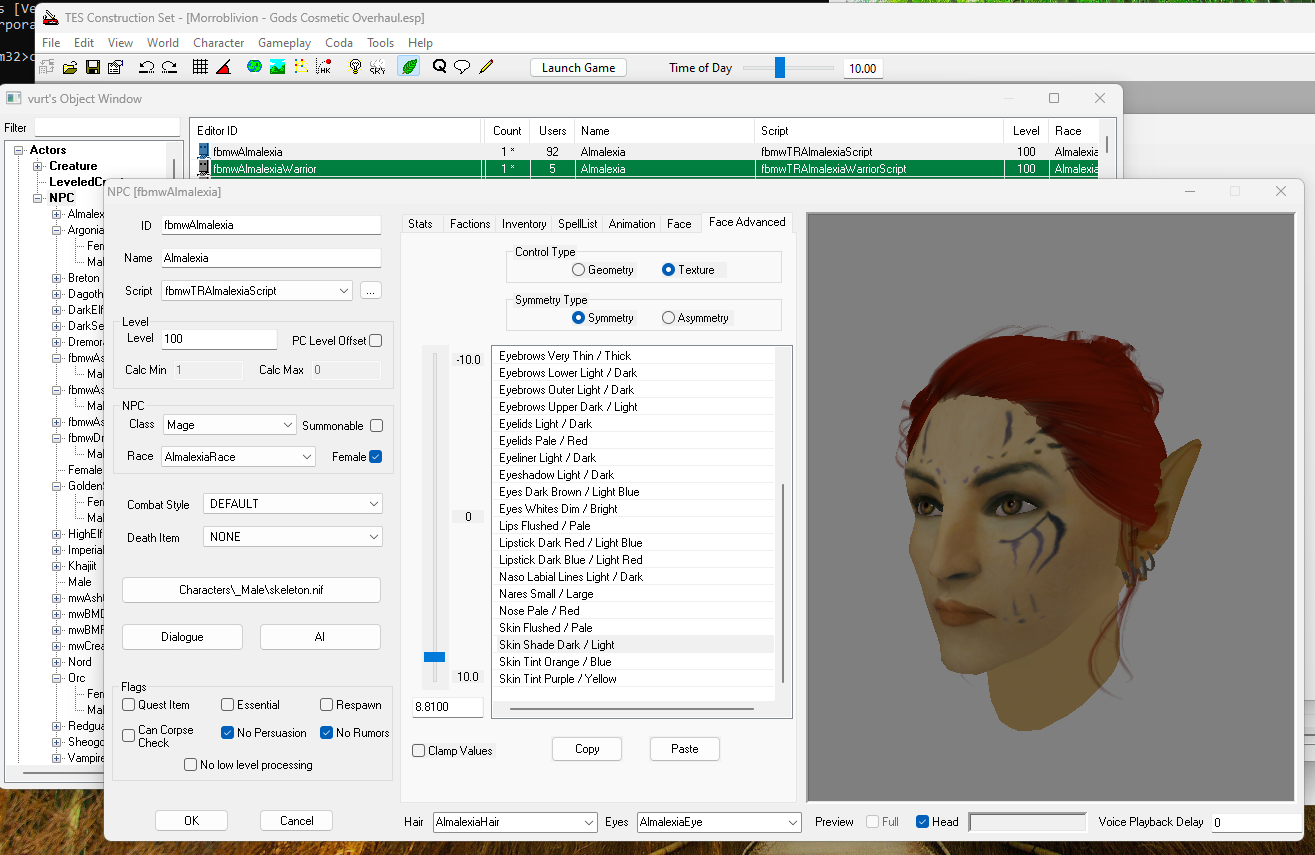
Task: Collapse NPC node in object tree
Action: [38, 198]
